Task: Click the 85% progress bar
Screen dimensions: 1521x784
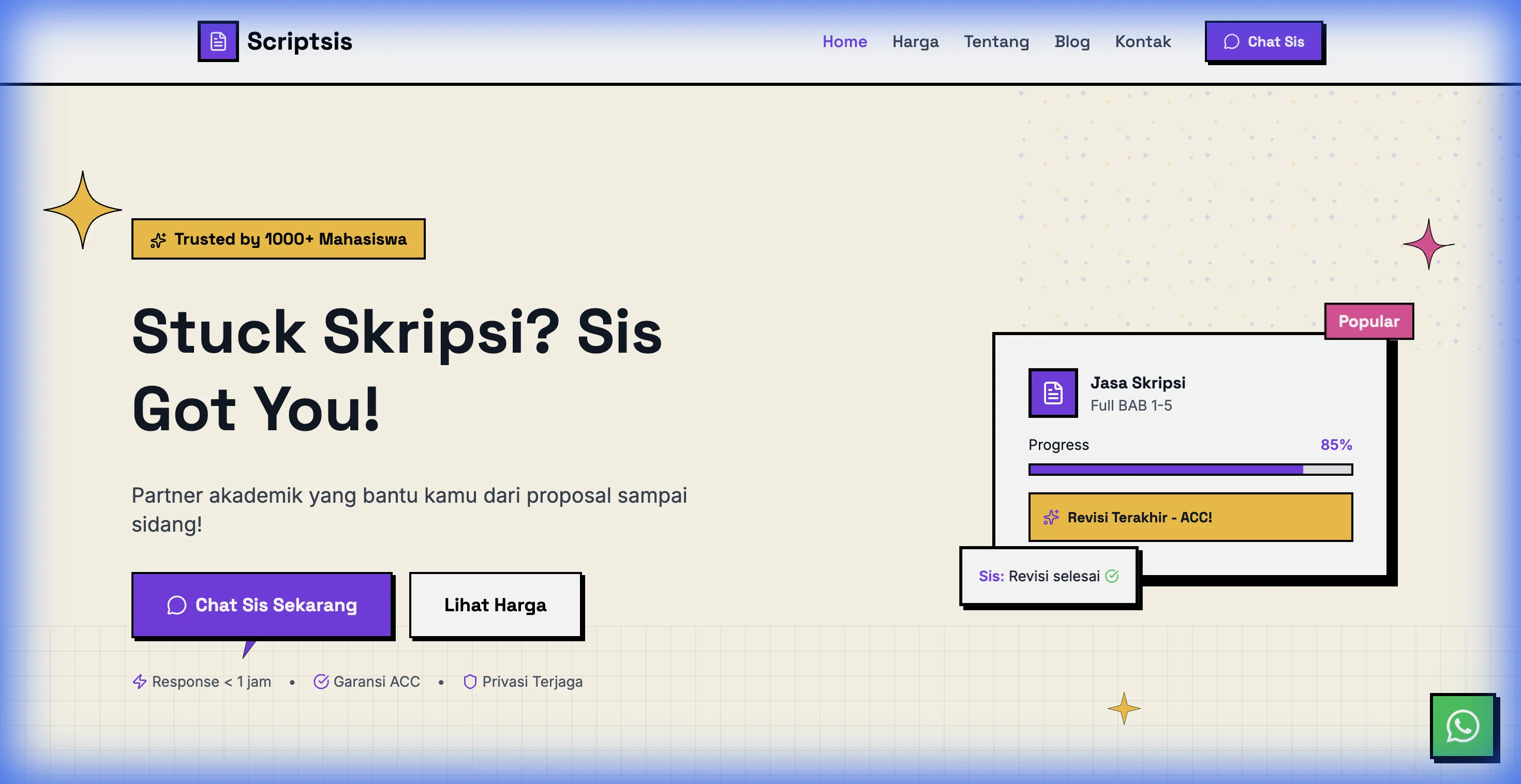Action: click(1190, 469)
